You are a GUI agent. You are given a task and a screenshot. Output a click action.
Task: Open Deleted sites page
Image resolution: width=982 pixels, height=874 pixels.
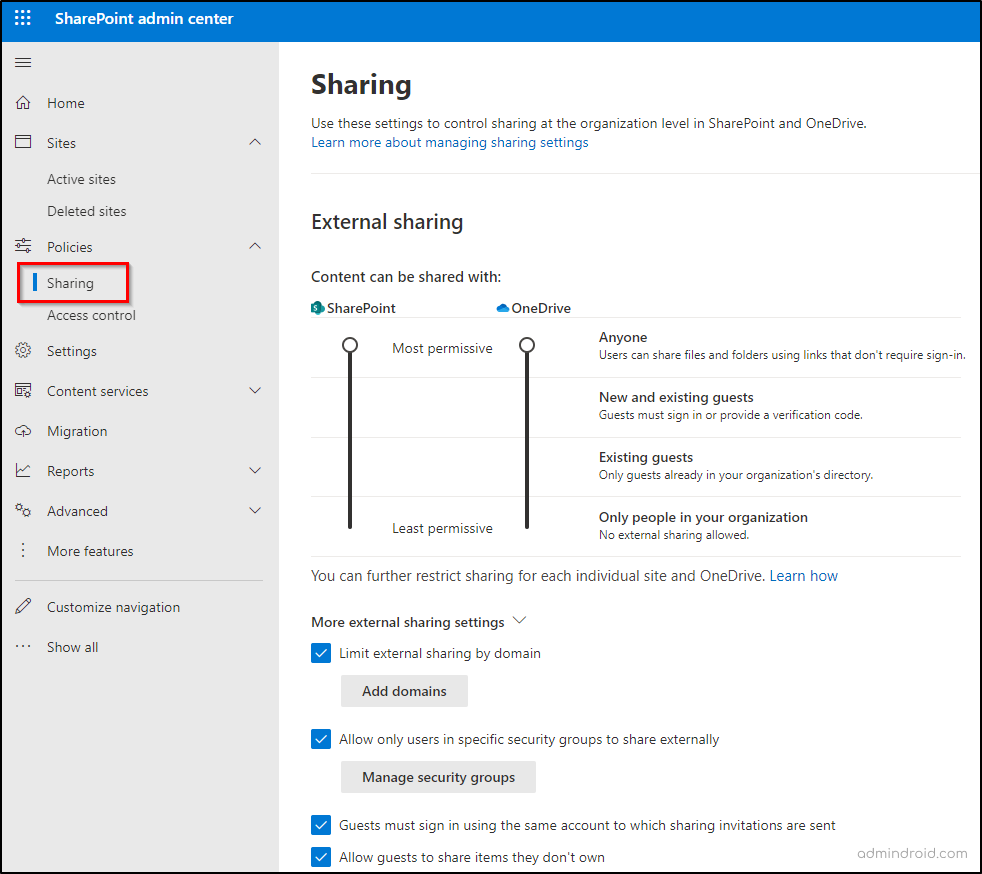tap(86, 211)
